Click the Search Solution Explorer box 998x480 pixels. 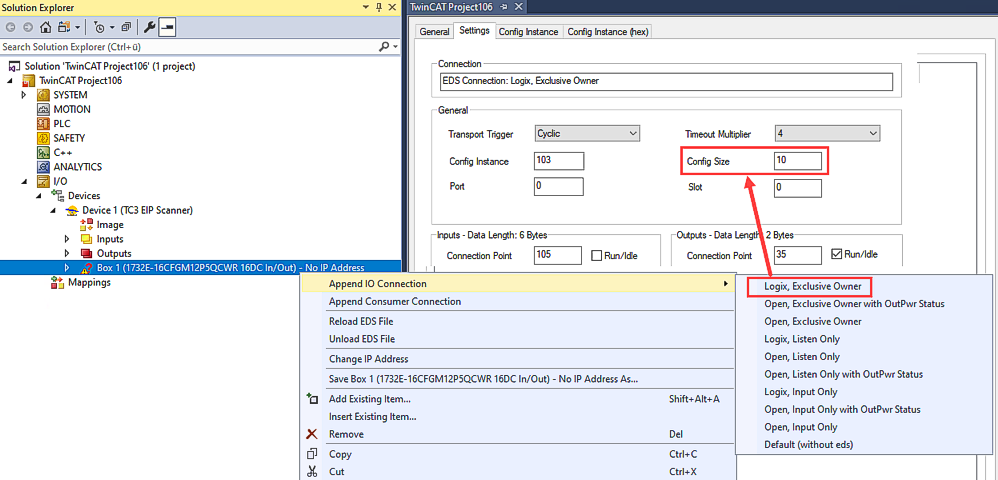click(189, 47)
